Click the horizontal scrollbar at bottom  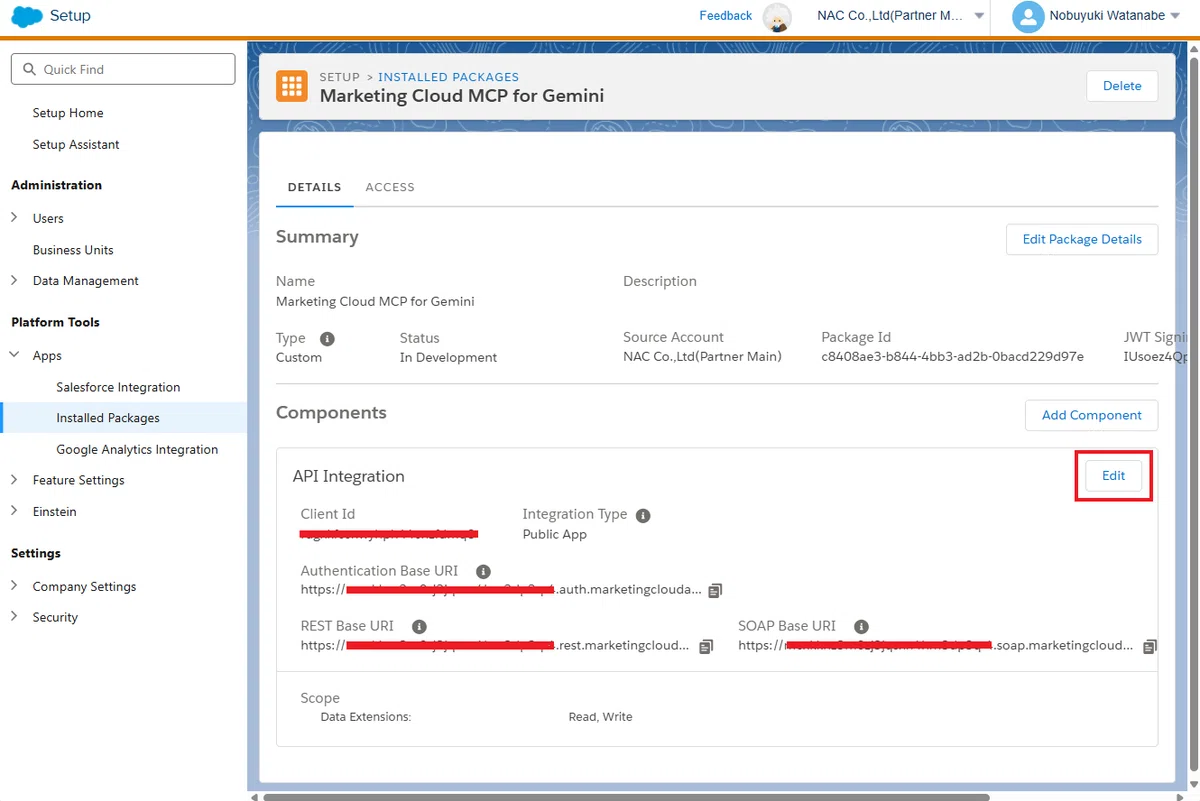coord(625,797)
